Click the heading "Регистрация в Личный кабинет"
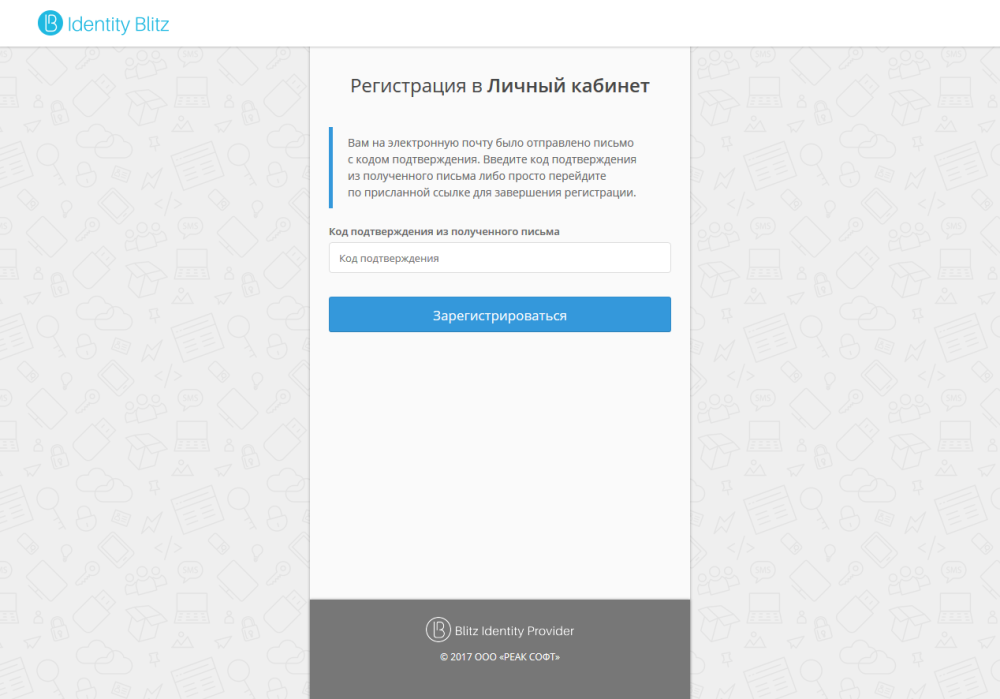 [x=500, y=85]
